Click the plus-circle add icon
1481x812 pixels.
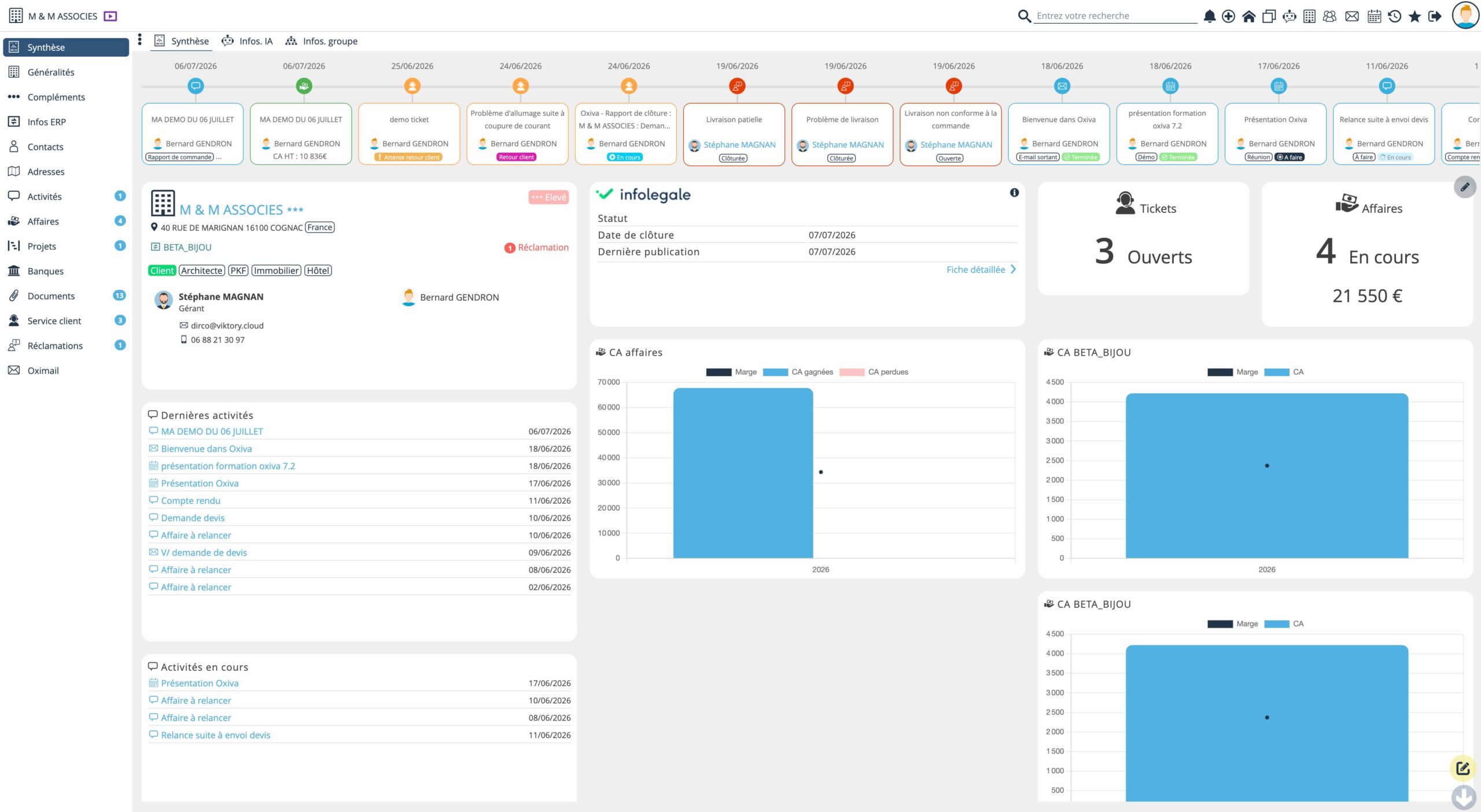coord(1228,16)
